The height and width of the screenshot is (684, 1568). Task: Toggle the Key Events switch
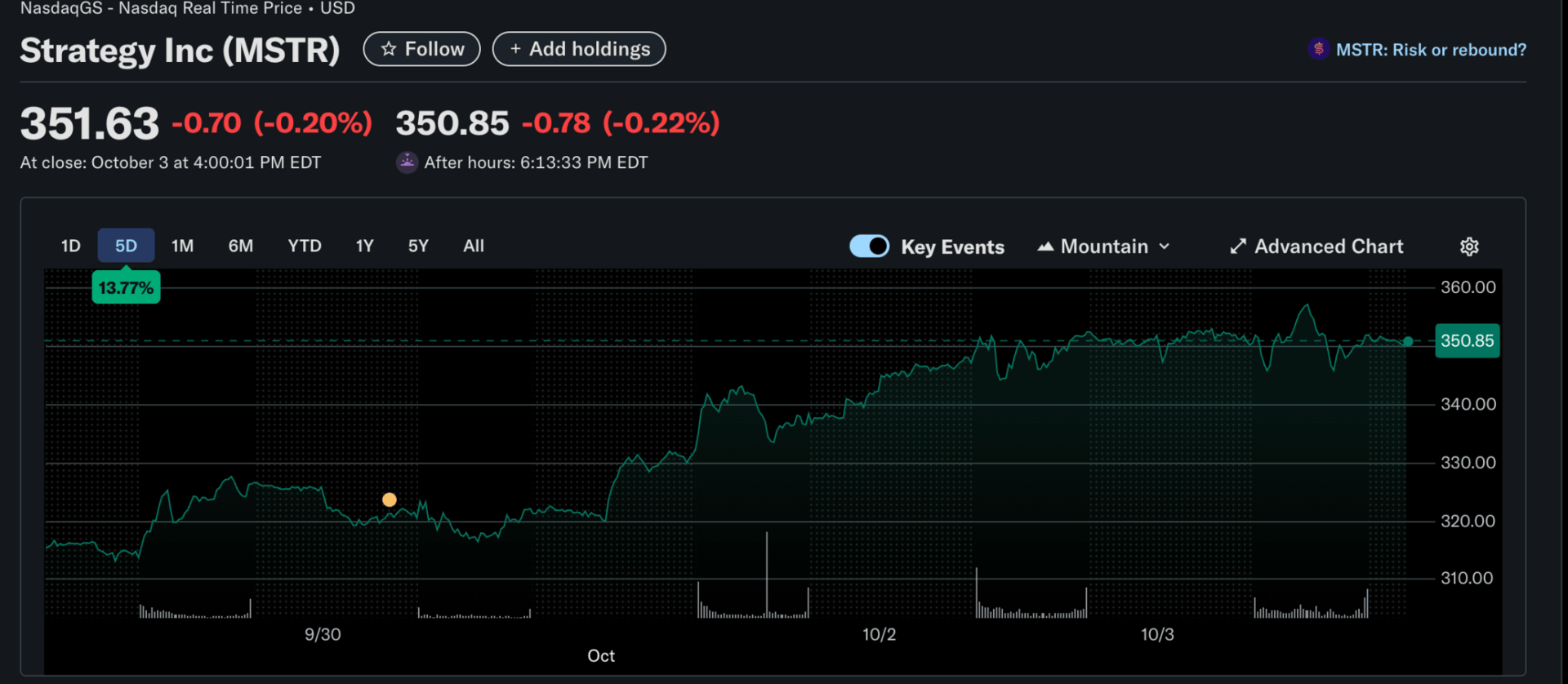click(870, 246)
